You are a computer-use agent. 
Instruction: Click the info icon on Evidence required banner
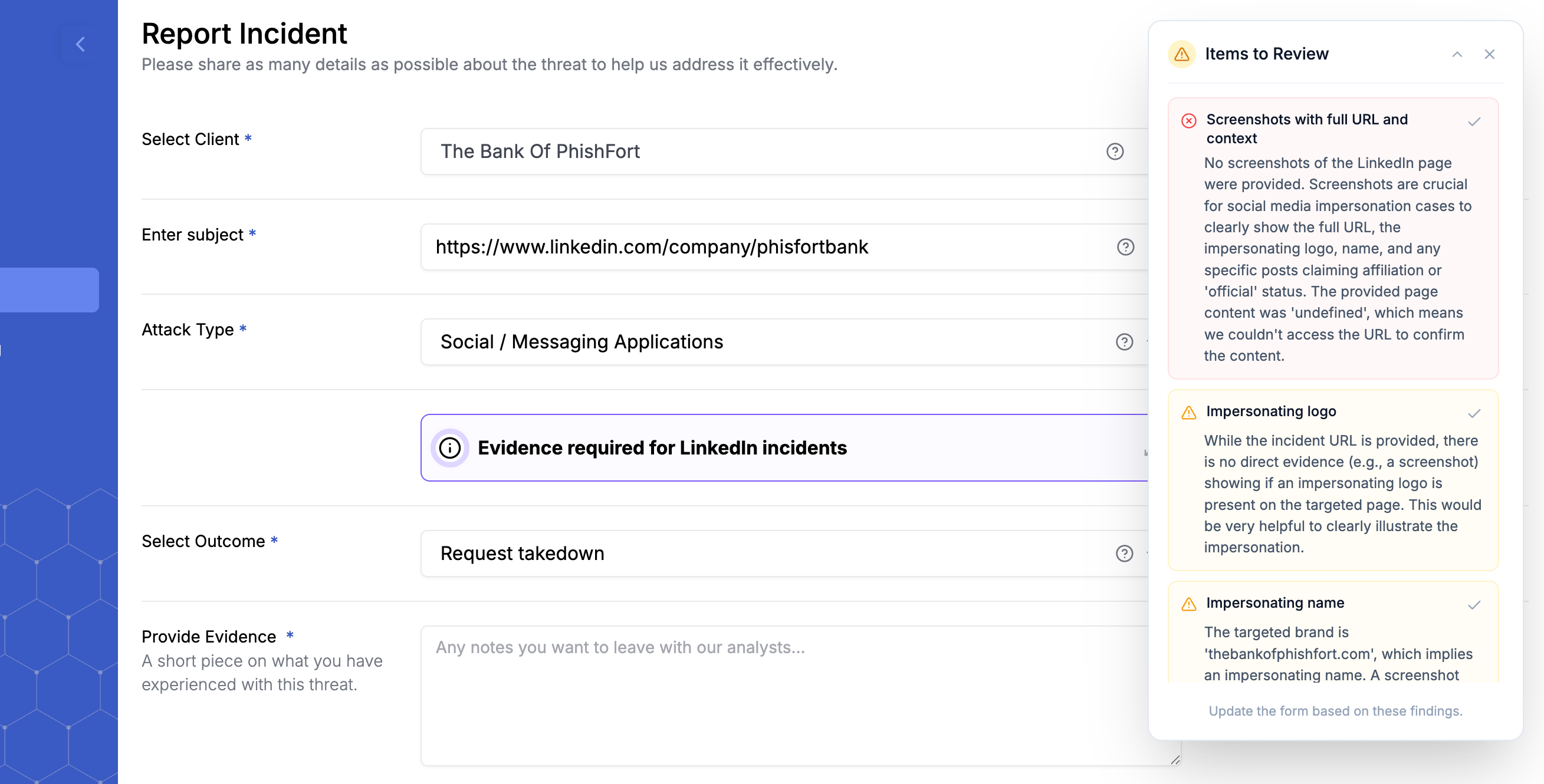(449, 447)
